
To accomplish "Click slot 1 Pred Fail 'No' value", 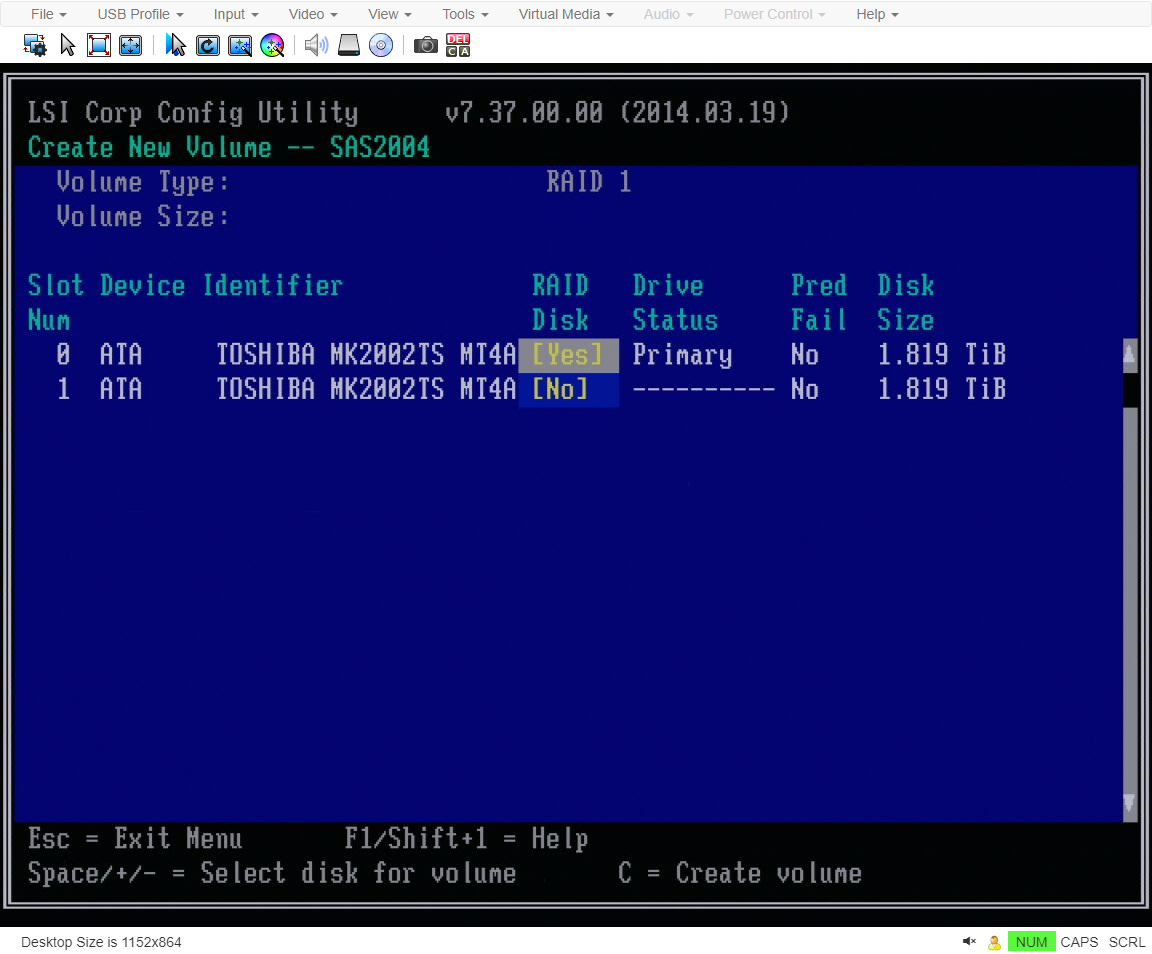I will pyautogui.click(x=804, y=390).
